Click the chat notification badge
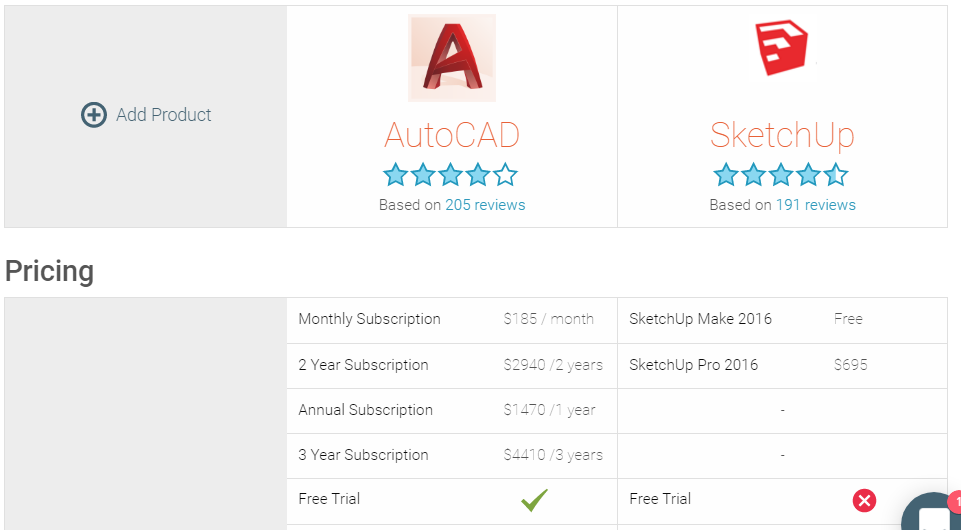961x530 pixels. [x=955, y=502]
